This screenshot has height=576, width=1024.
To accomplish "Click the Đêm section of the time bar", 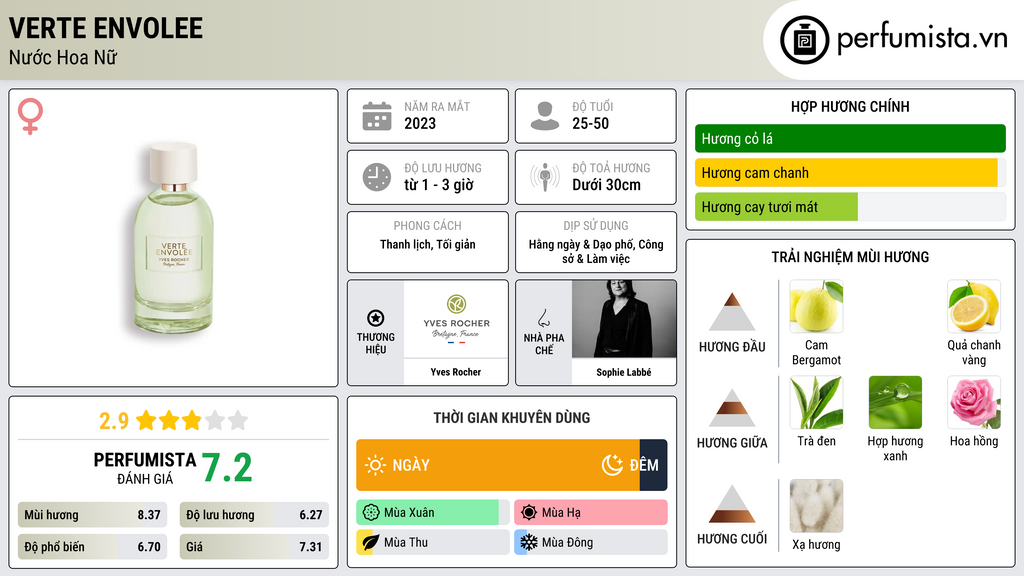I will coord(653,465).
